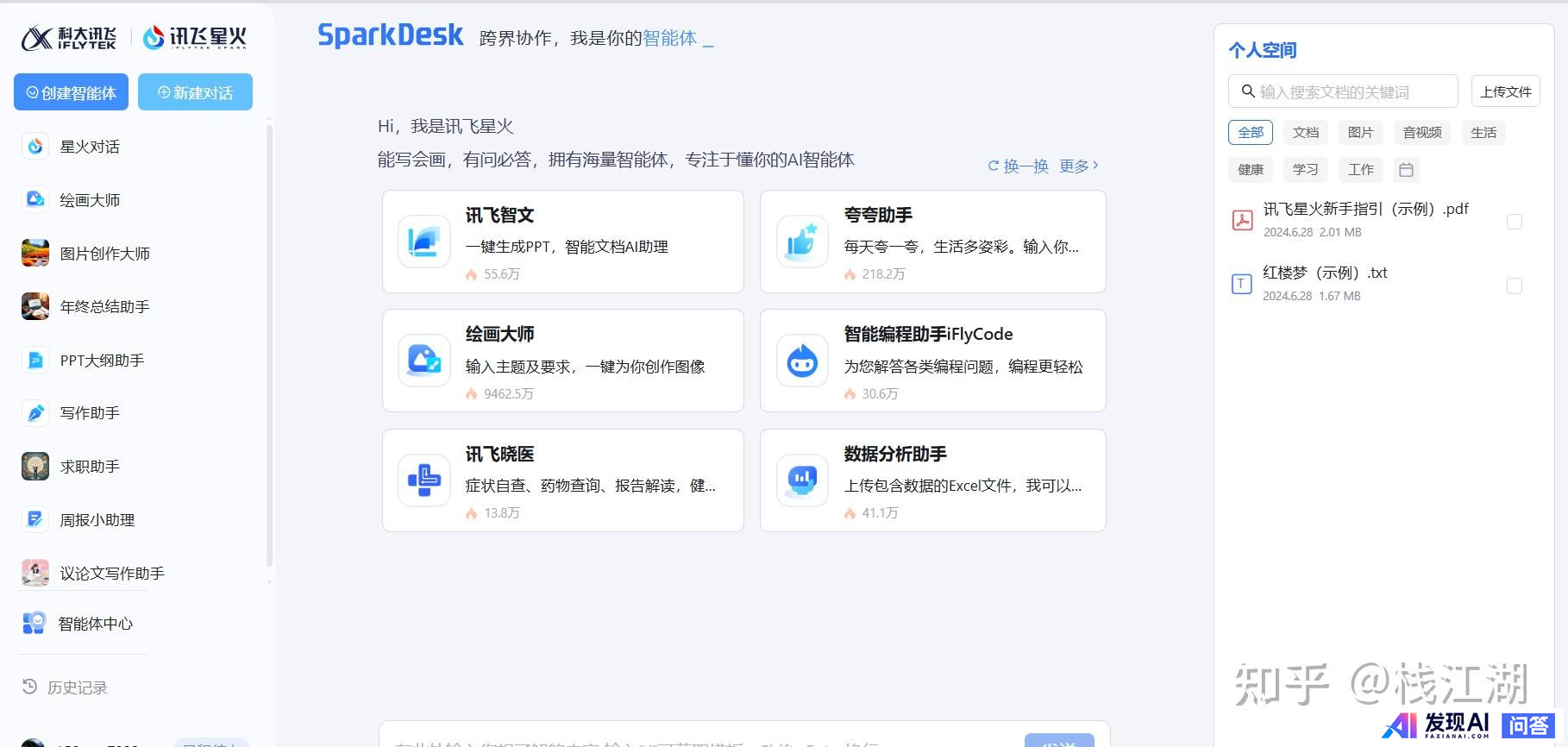Refresh suggestions with 换一换
The width and height of the screenshot is (1568, 747).
point(1018,166)
